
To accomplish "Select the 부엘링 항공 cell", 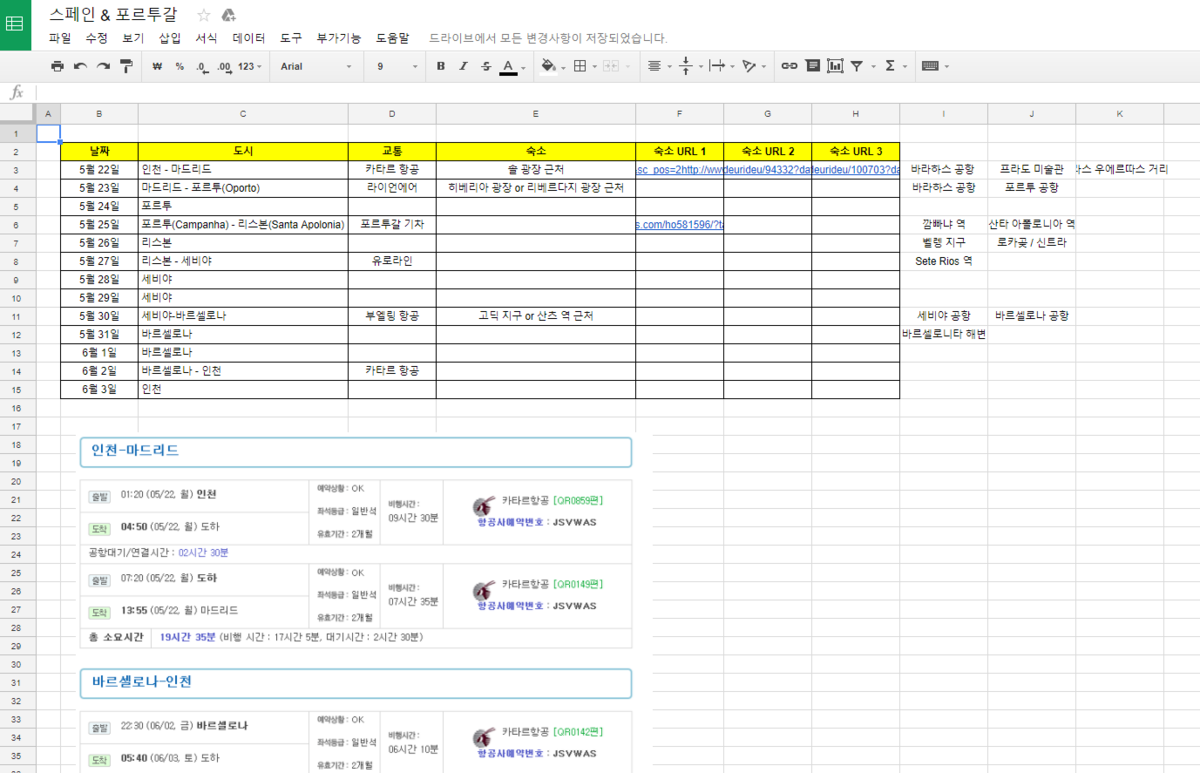I will point(392,316).
